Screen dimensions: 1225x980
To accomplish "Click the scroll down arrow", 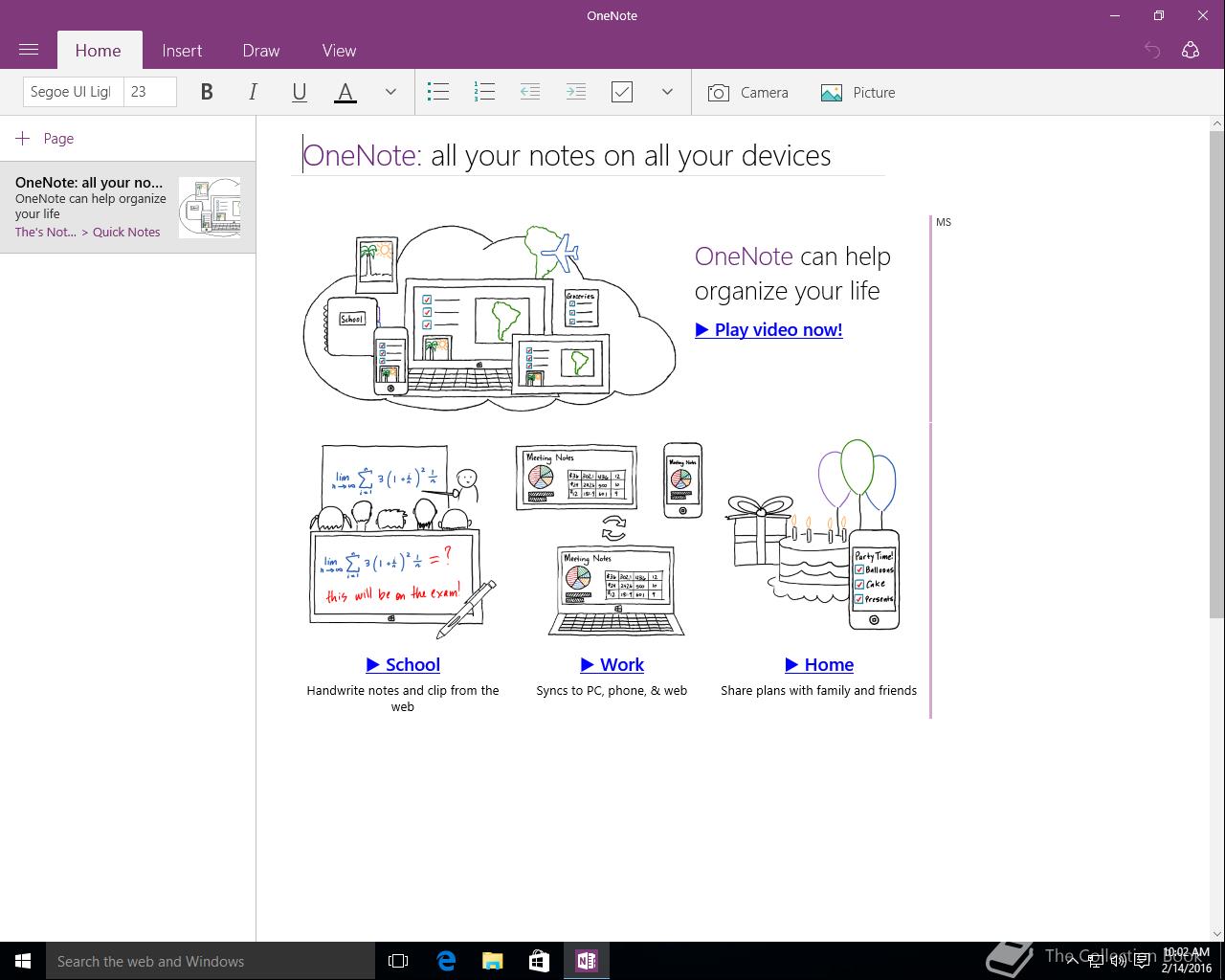I will 1217,934.
